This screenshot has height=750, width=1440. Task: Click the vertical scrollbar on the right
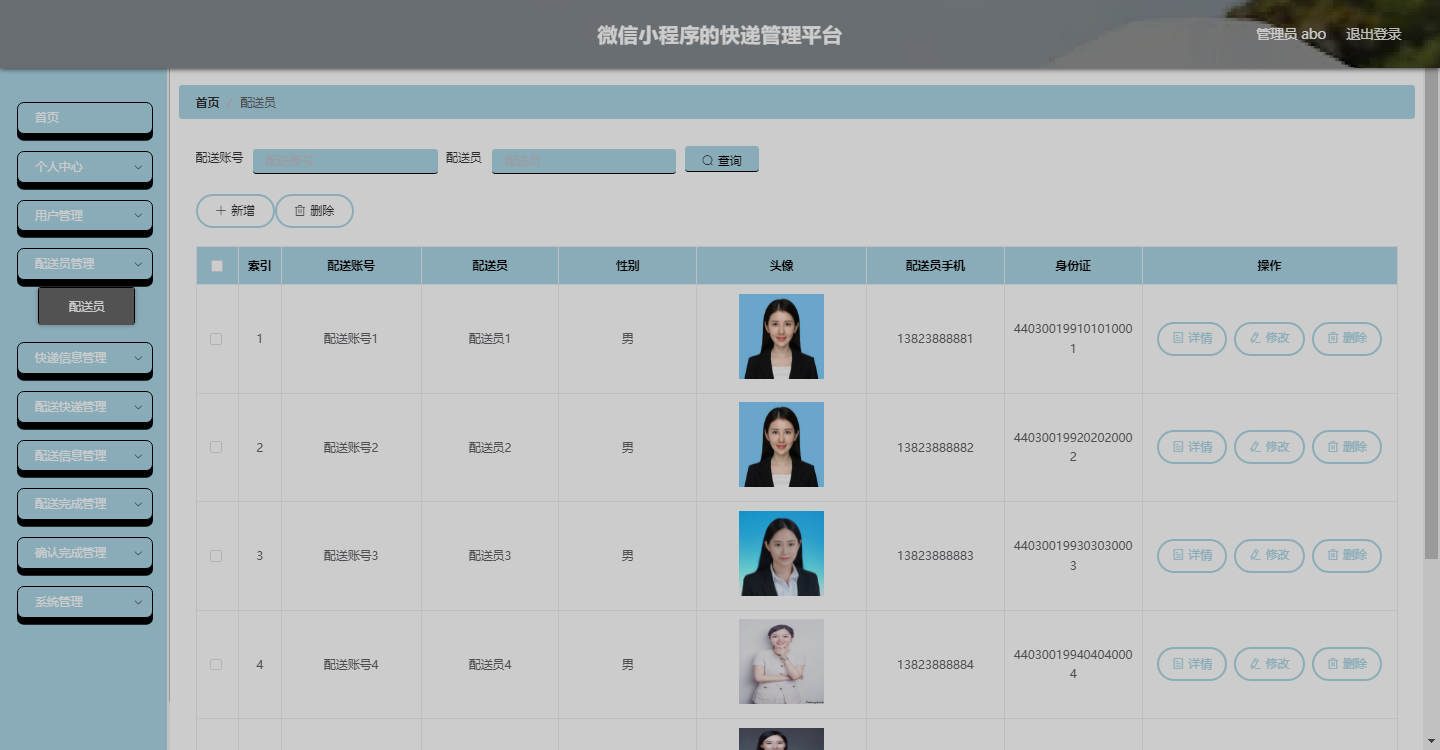point(1431,315)
